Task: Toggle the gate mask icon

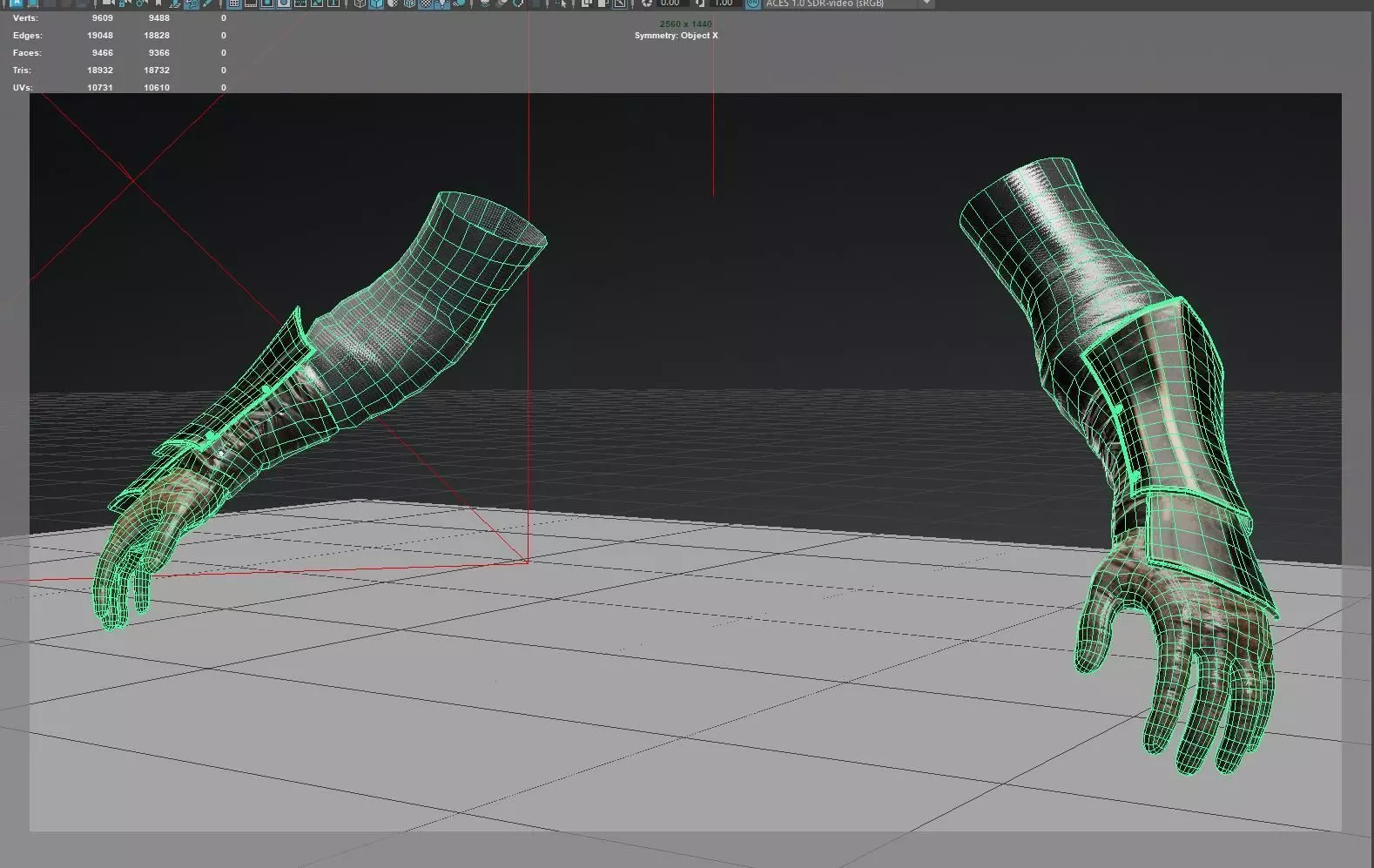Action: [x=284, y=3]
